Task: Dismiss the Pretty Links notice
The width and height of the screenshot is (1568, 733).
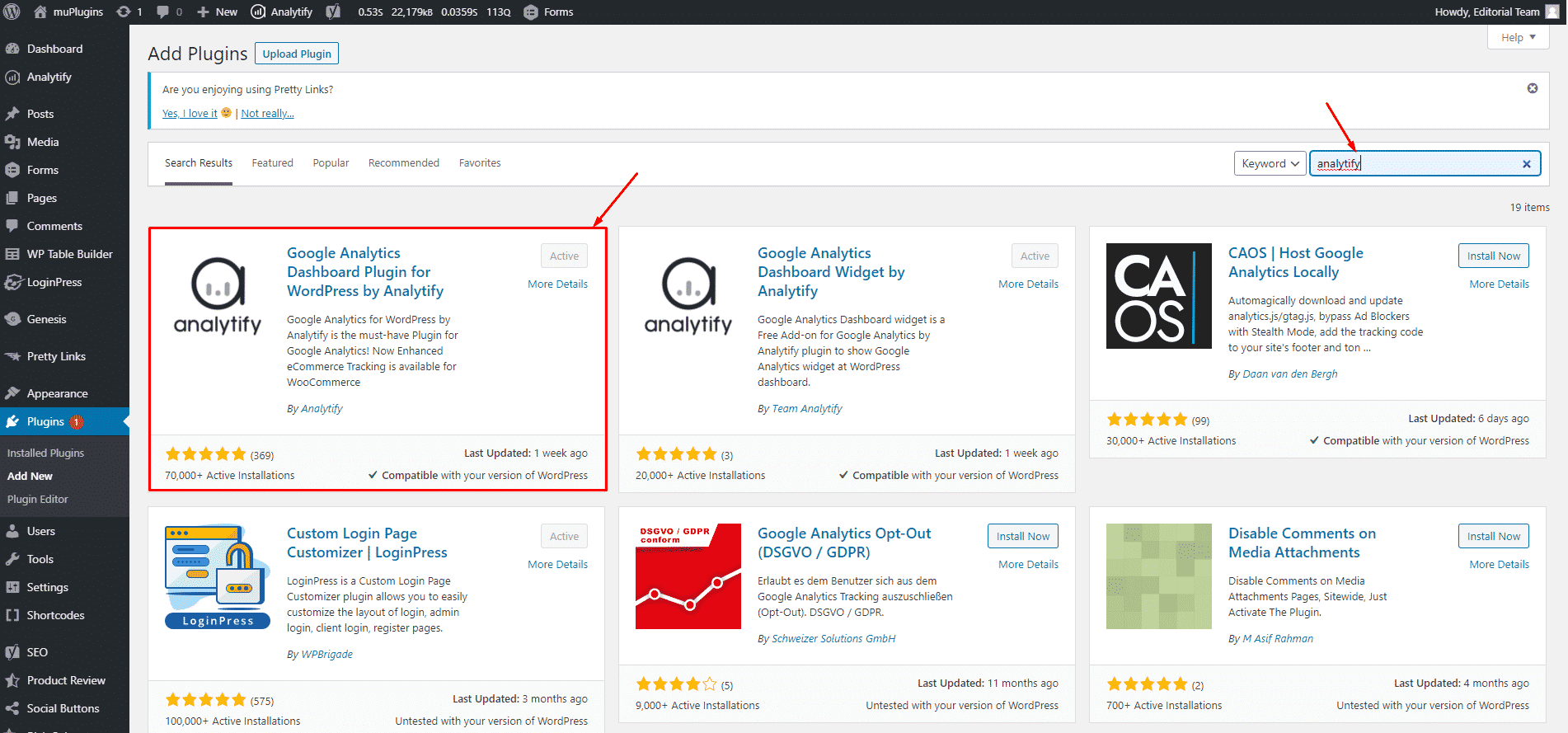Action: (1533, 88)
